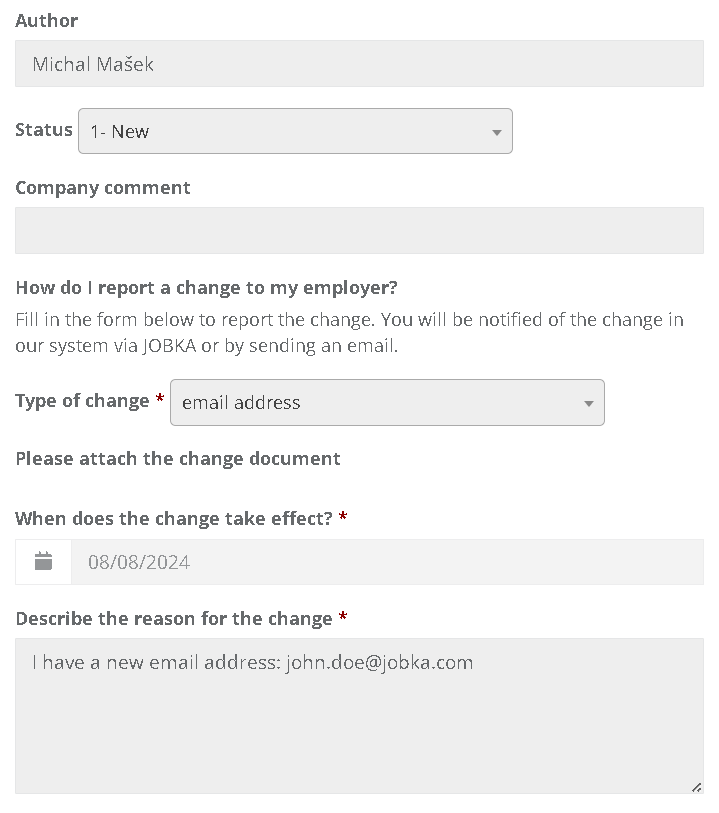
Task: Click the 'Type of change' label
Action: pyautogui.click(x=82, y=401)
